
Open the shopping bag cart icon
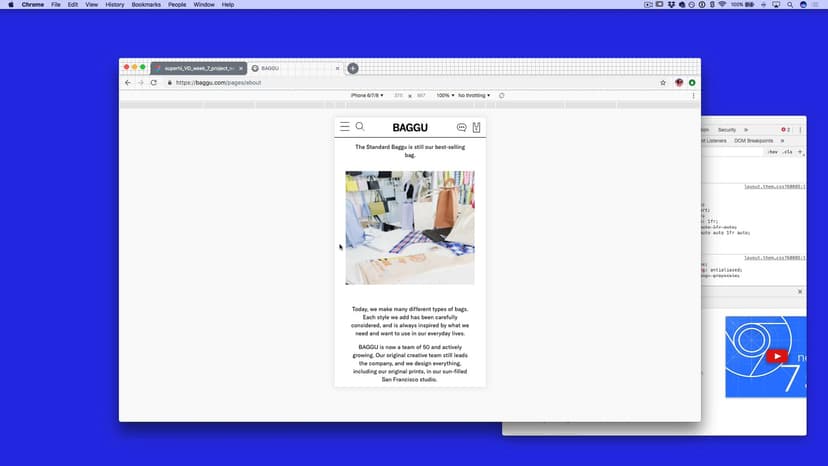[476, 128]
